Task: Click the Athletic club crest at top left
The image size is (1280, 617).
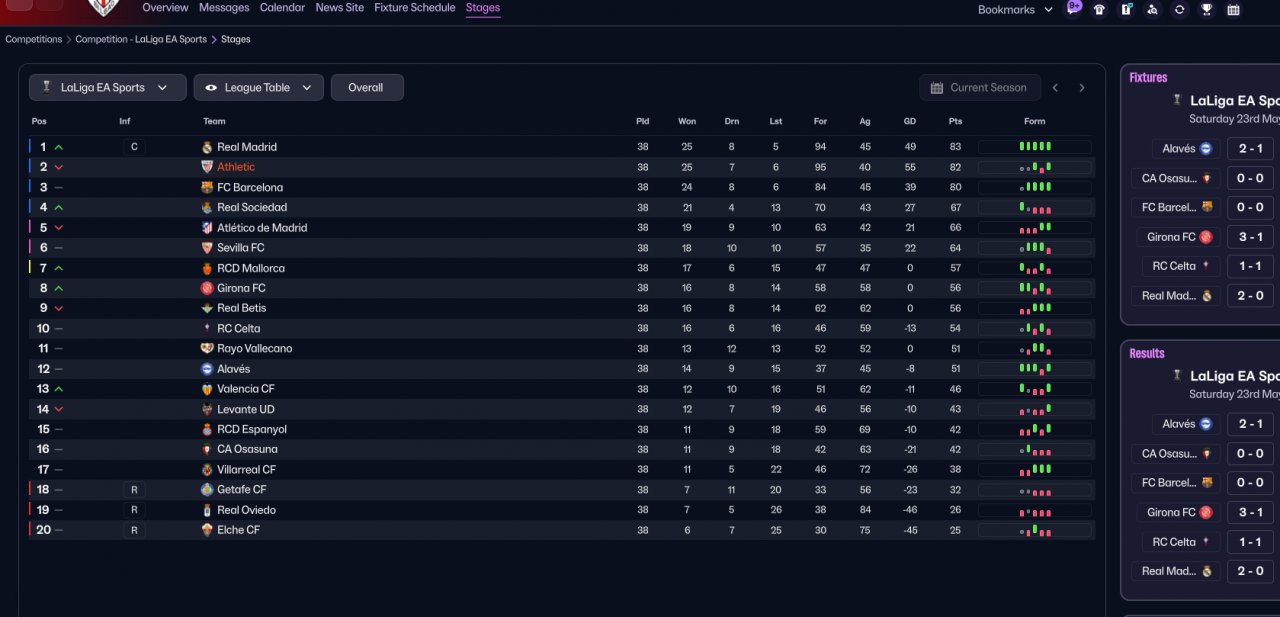Action: tap(103, 7)
